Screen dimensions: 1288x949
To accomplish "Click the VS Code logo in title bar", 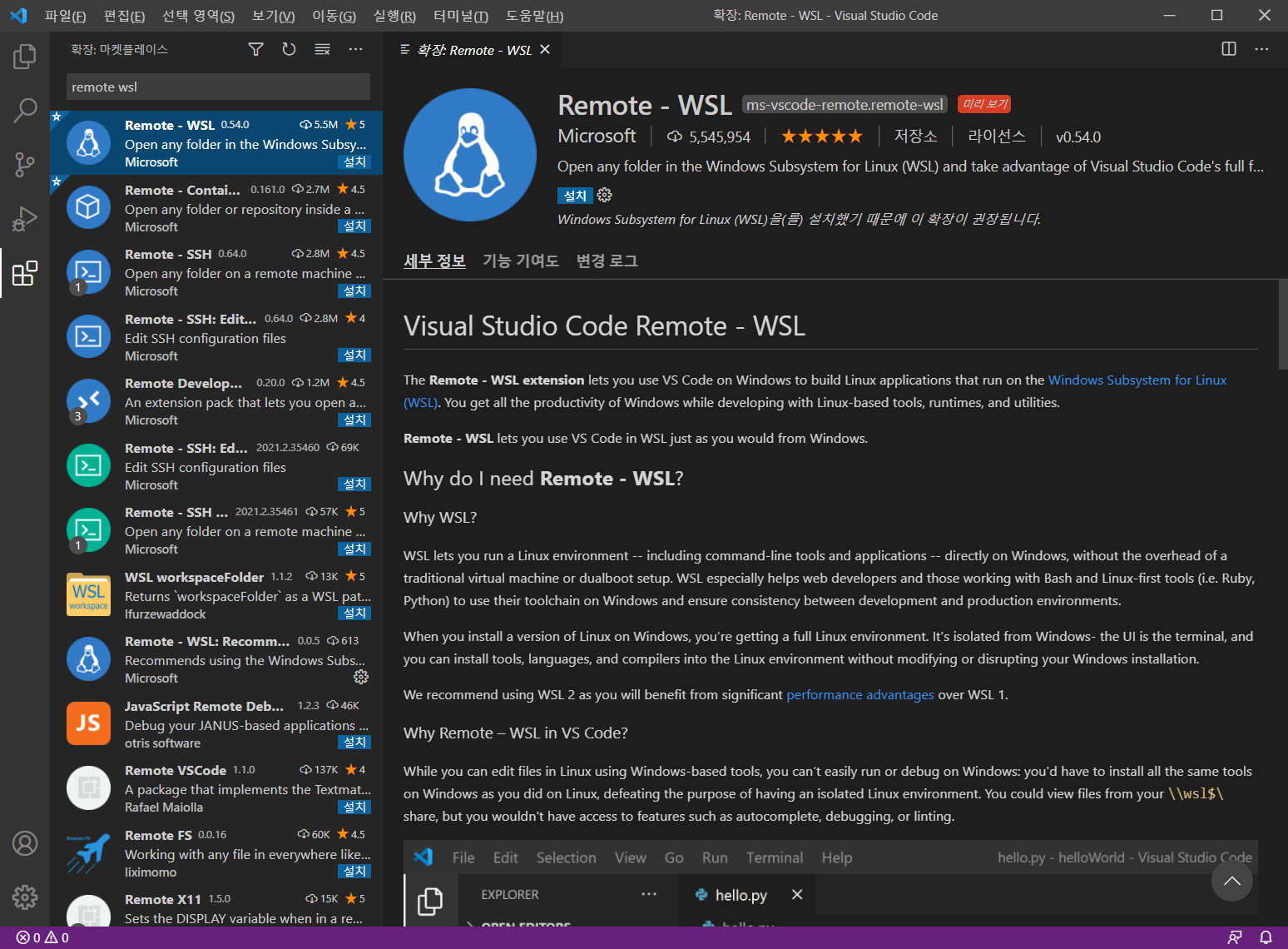I will tap(18, 15).
